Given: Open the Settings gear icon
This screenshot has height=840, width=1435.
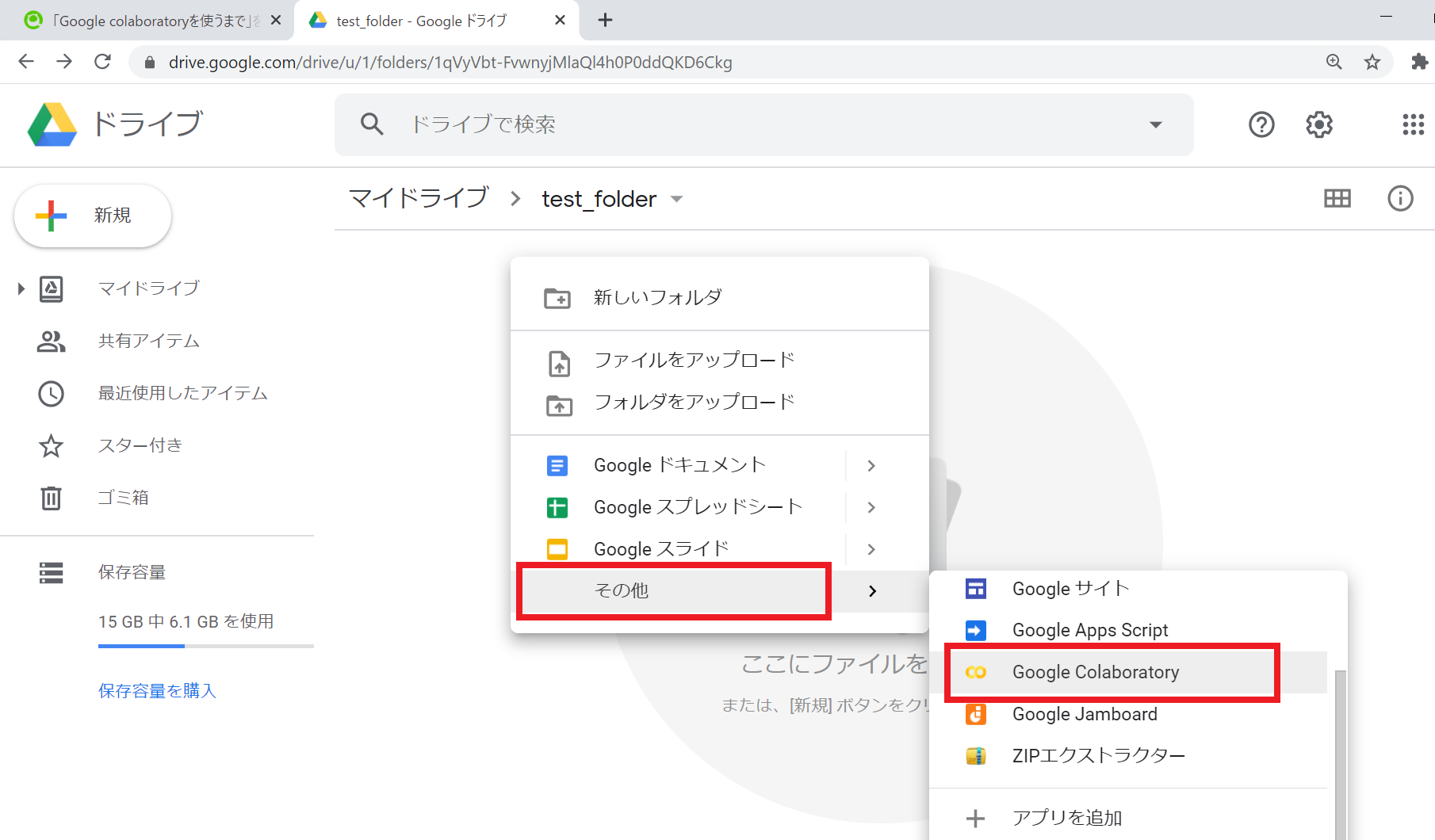Looking at the screenshot, I should (1319, 124).
